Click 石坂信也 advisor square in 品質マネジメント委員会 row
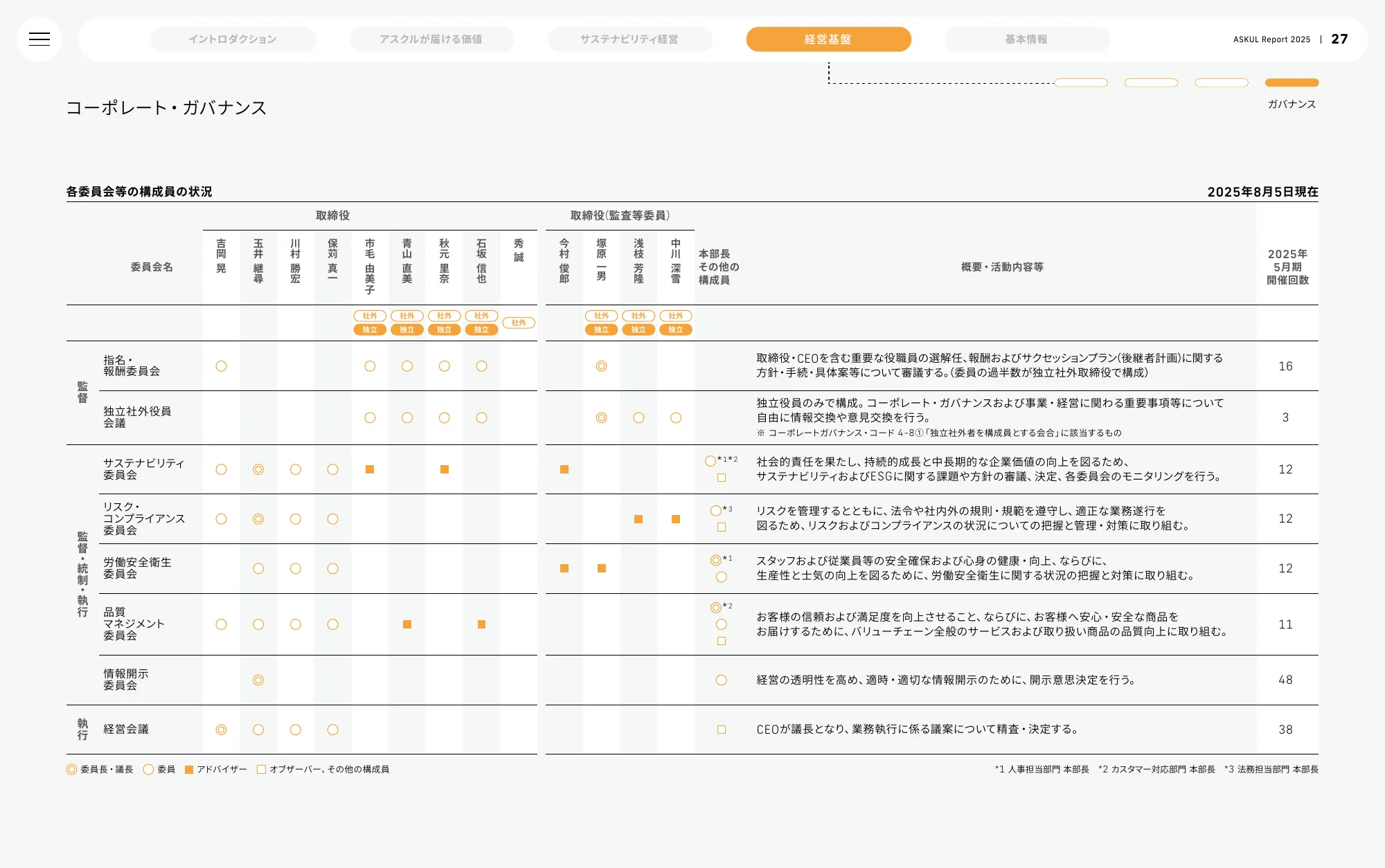1385x868 pixels. [x=481, y=624]
